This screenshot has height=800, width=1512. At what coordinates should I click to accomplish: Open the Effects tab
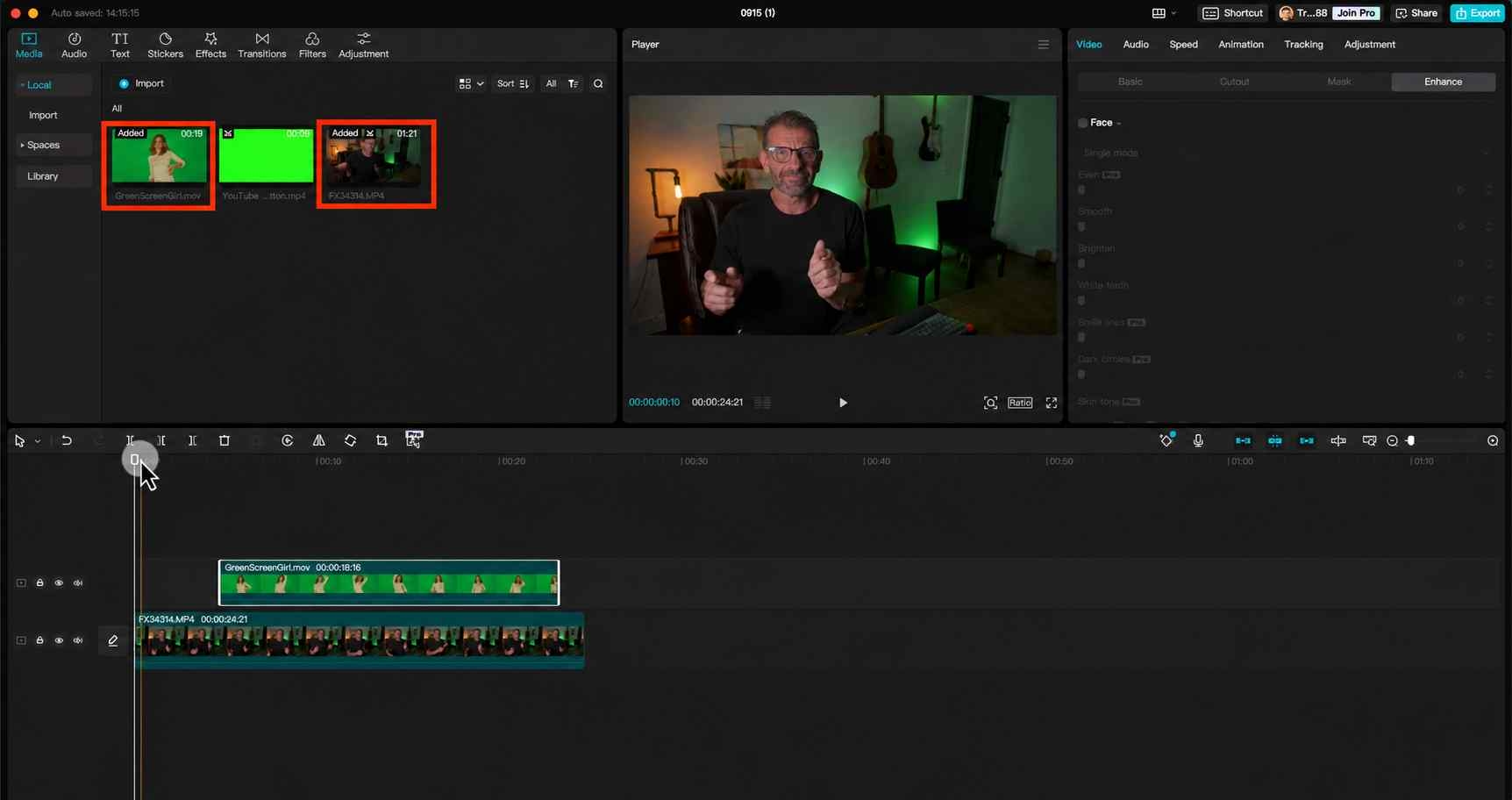[210, 45]
